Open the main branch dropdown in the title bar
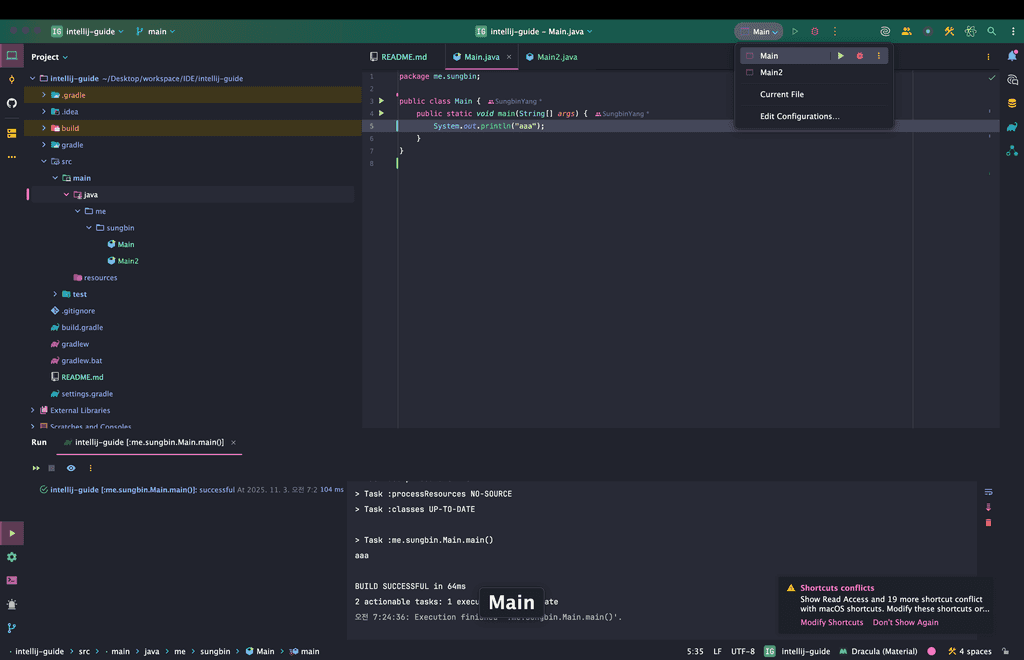The image size is (1024, 660). [155, 32]
